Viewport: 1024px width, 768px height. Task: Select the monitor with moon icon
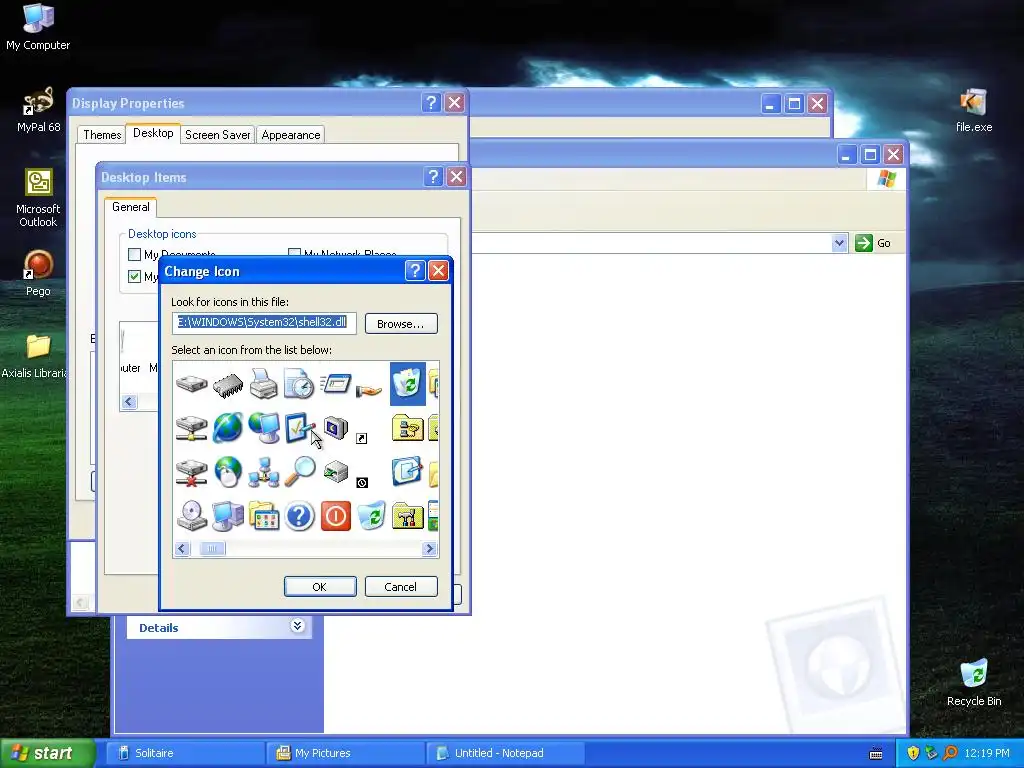pos(336,428)
